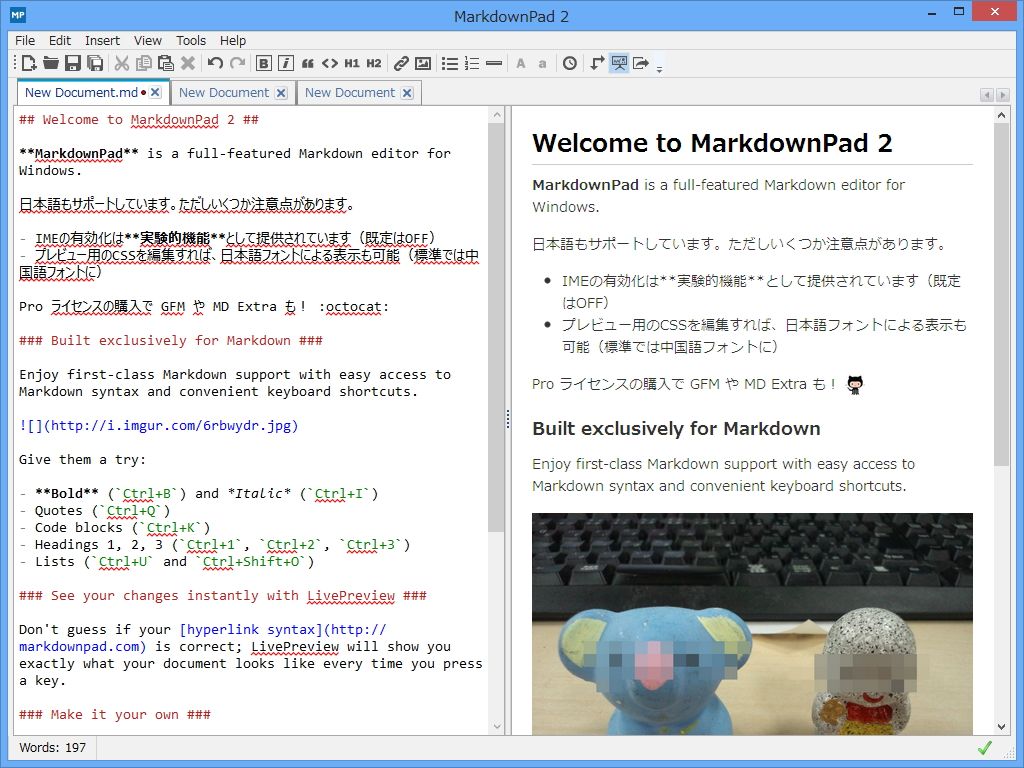Toggle italic formatting in the toolbar
The width and height of the screenshot is (1024, 768).
pyautogui.click(x=286, y=63)
